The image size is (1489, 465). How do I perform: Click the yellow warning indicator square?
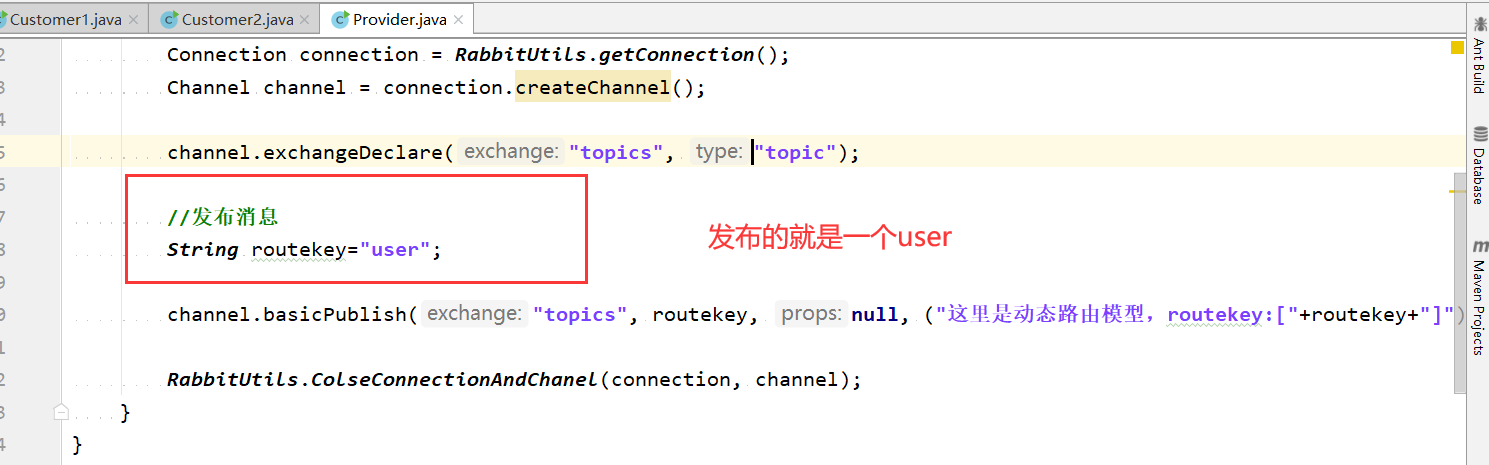(1456, 47)
